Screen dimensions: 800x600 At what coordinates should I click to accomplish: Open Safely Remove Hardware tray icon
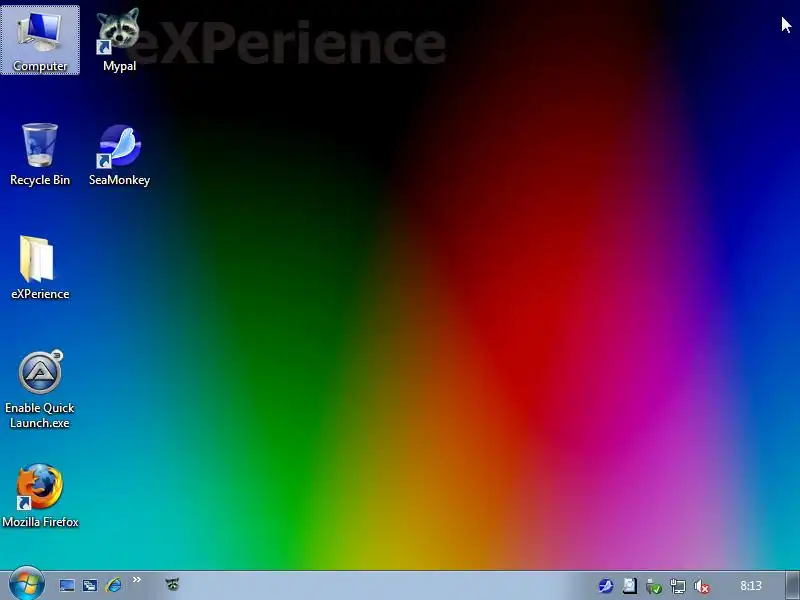[654, 586]
